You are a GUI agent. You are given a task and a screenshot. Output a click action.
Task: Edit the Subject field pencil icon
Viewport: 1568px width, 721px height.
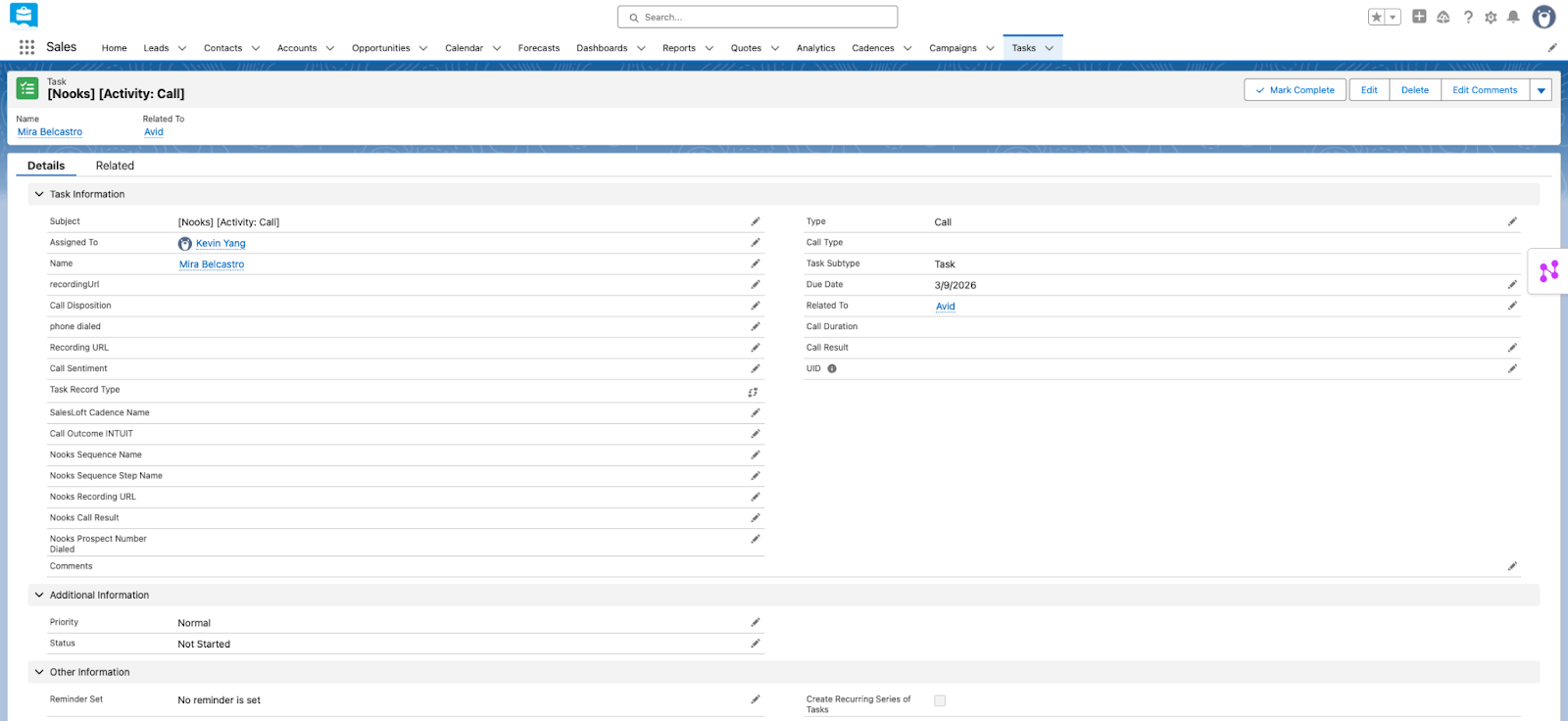[x=756, y=221]
